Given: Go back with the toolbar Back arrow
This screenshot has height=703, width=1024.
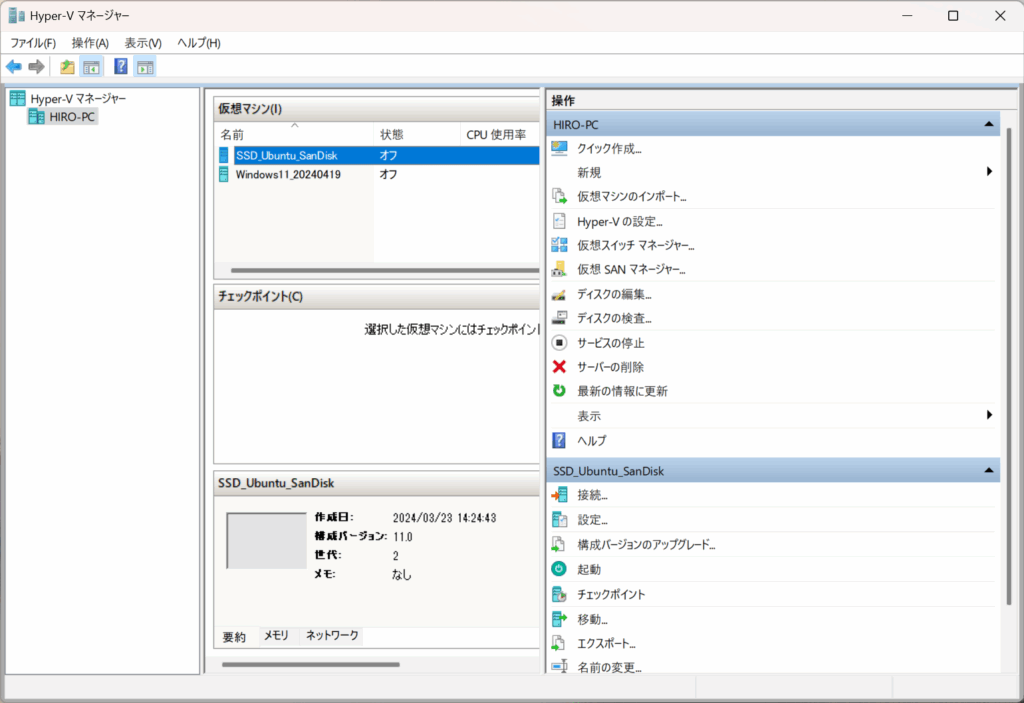Looking at the screenshot, I should 14,67.
